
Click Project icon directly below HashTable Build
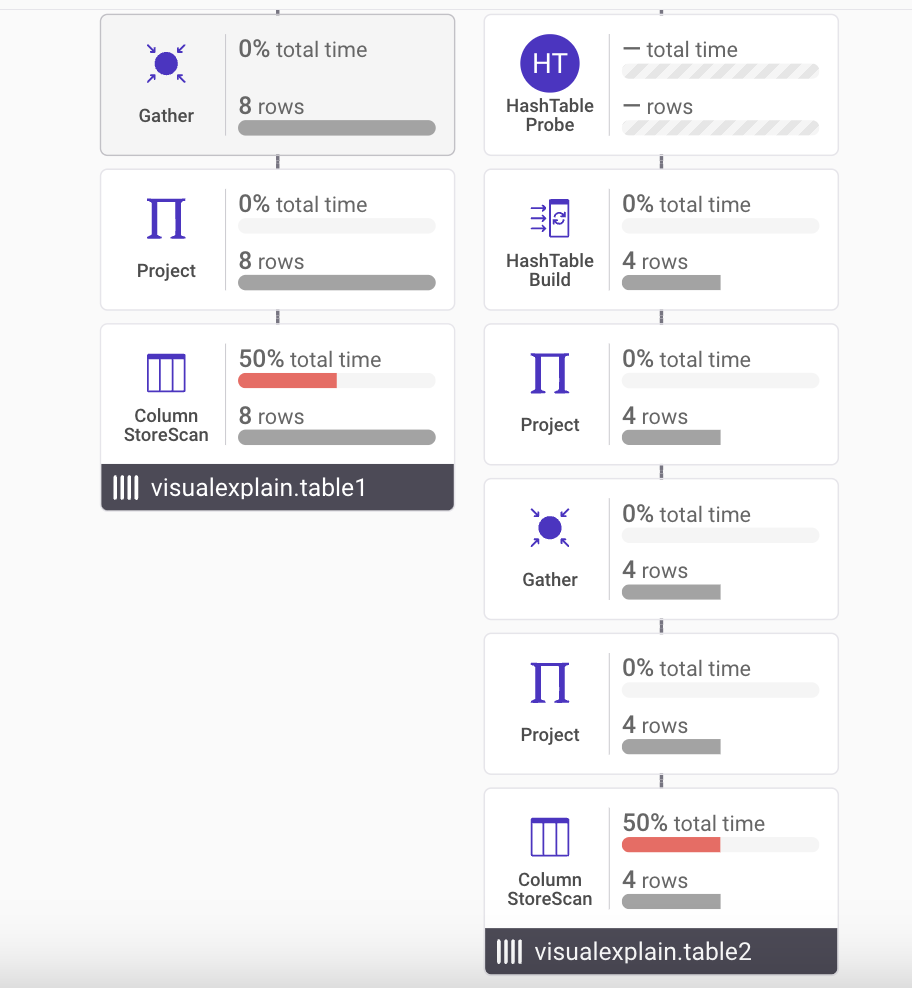550,373
